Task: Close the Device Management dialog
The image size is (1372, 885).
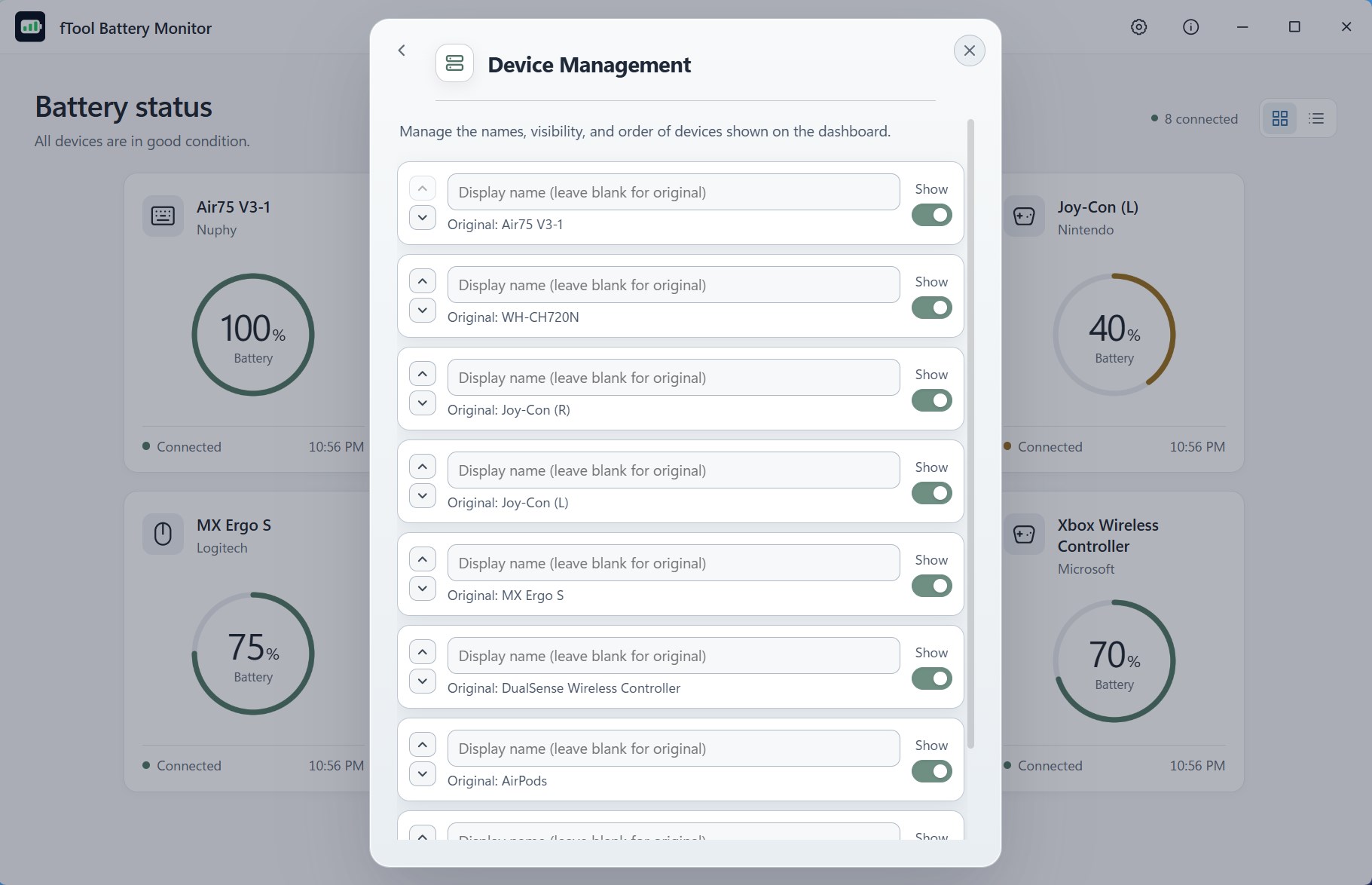Action: [969, 51]
